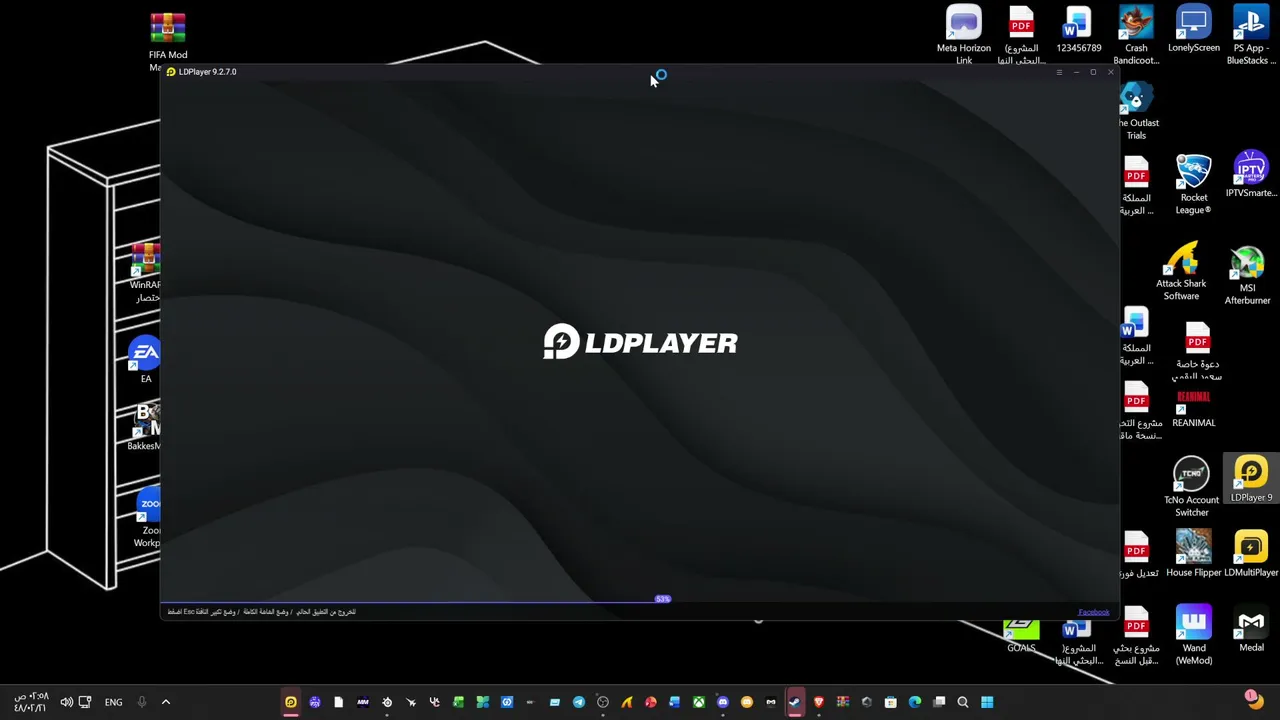Launch the Crash Bandicoot desktop shortcut

coord(1136,35)
